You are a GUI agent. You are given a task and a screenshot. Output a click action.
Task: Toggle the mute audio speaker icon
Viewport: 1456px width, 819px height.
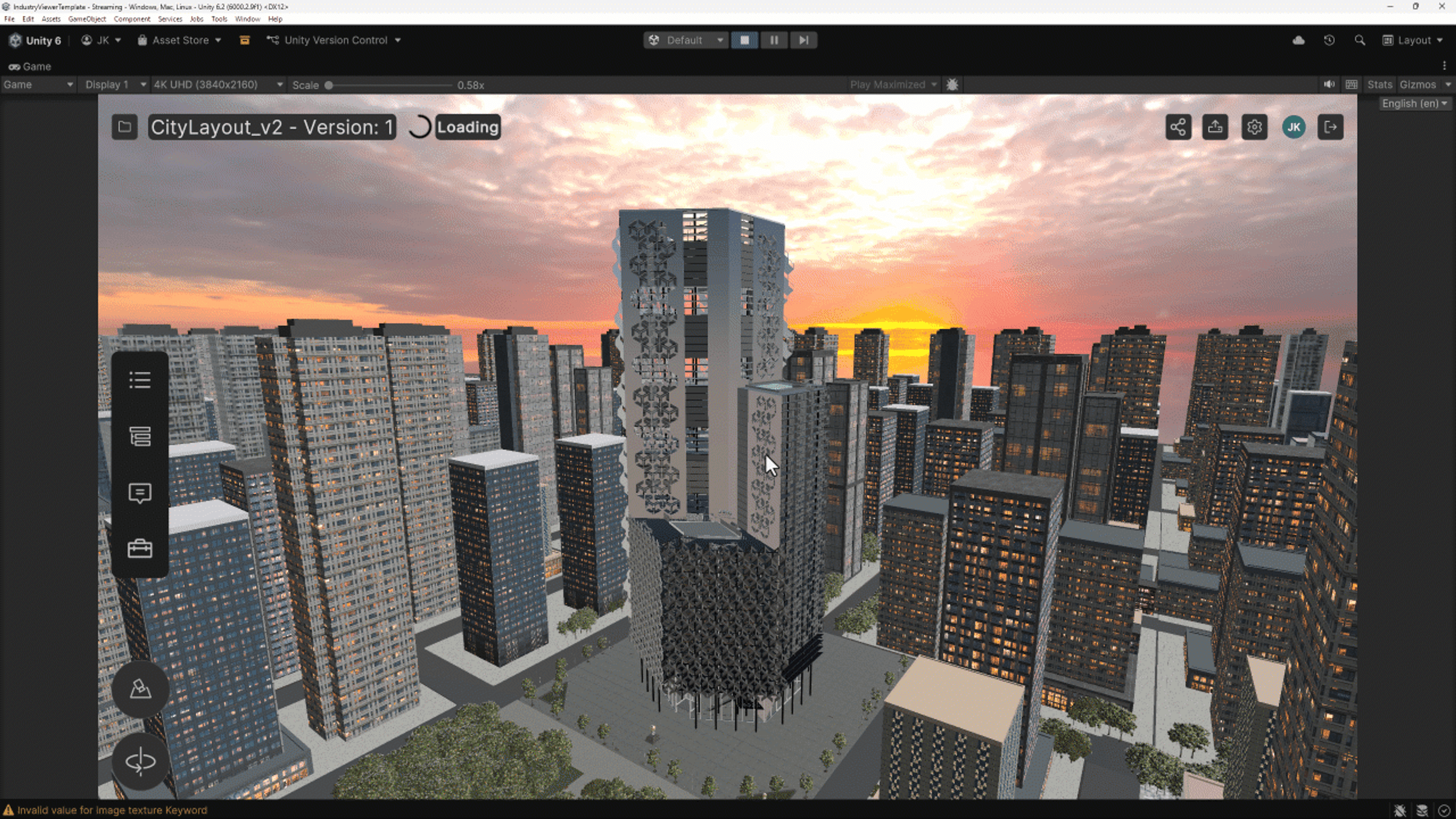tap(1329, 85)
